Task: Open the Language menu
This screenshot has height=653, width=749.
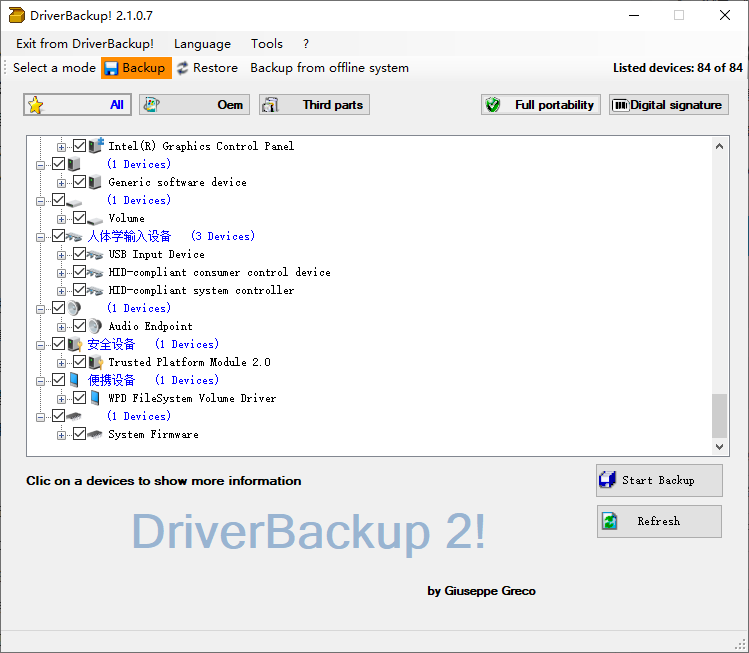Action: [202, 44]
